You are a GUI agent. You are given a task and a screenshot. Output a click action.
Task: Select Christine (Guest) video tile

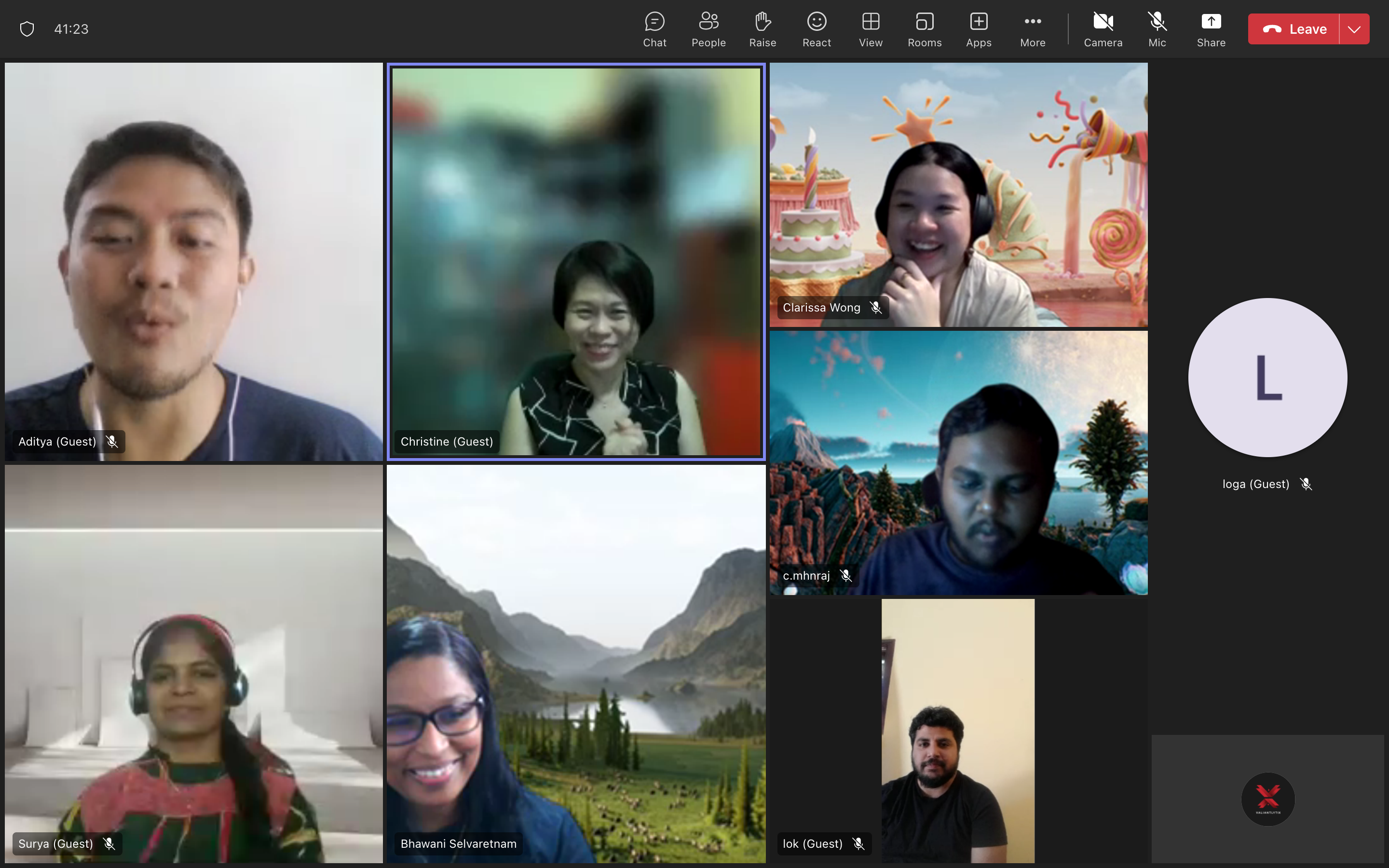tap(576, 262)
